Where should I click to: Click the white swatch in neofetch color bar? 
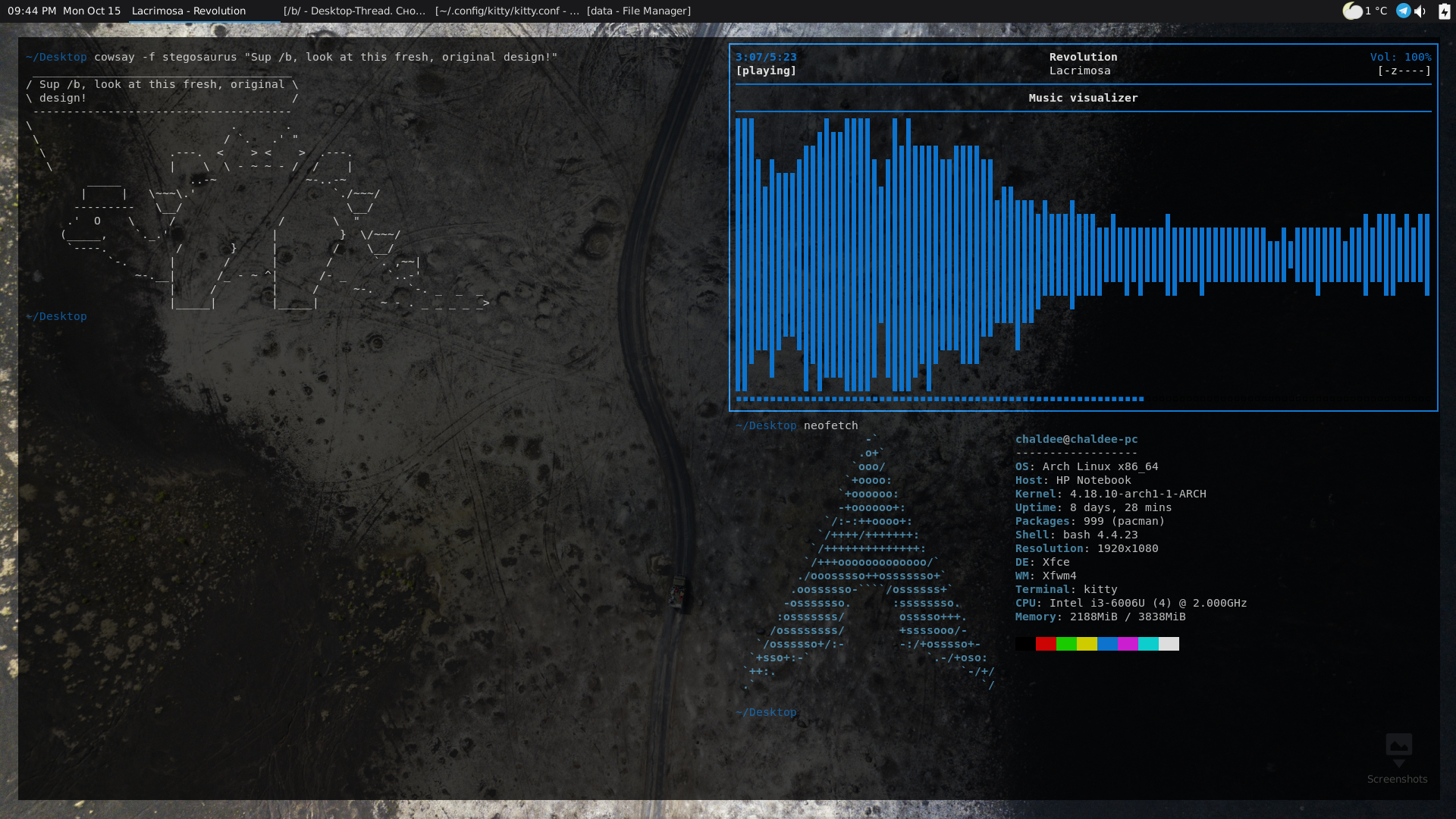click(x=1169, y=644)
